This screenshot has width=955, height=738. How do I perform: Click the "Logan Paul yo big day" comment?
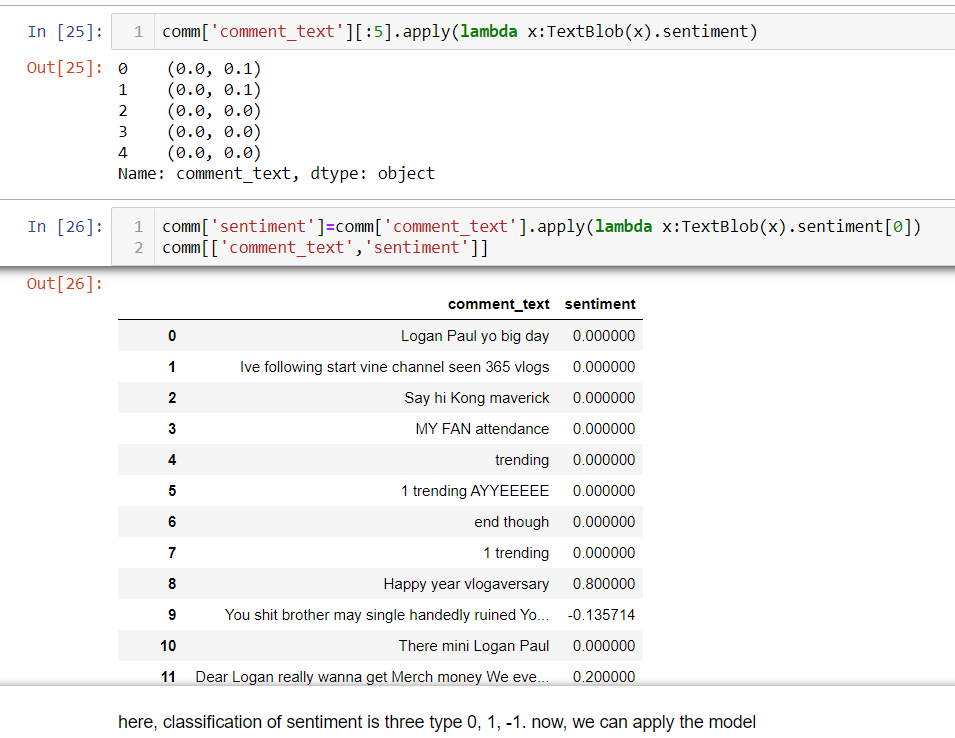click(x=475, y=336)
